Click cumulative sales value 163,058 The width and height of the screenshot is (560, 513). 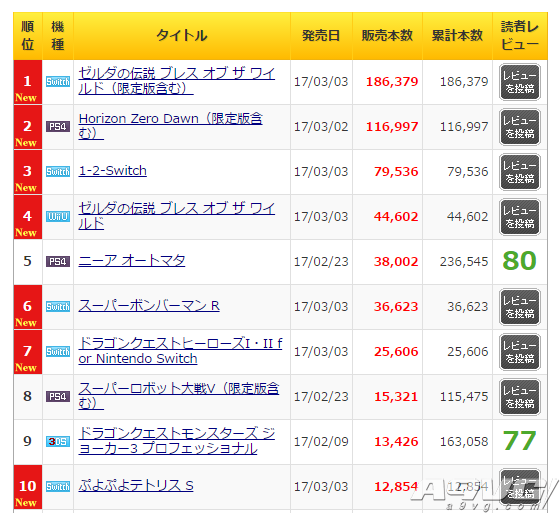[x=464, y=442]
